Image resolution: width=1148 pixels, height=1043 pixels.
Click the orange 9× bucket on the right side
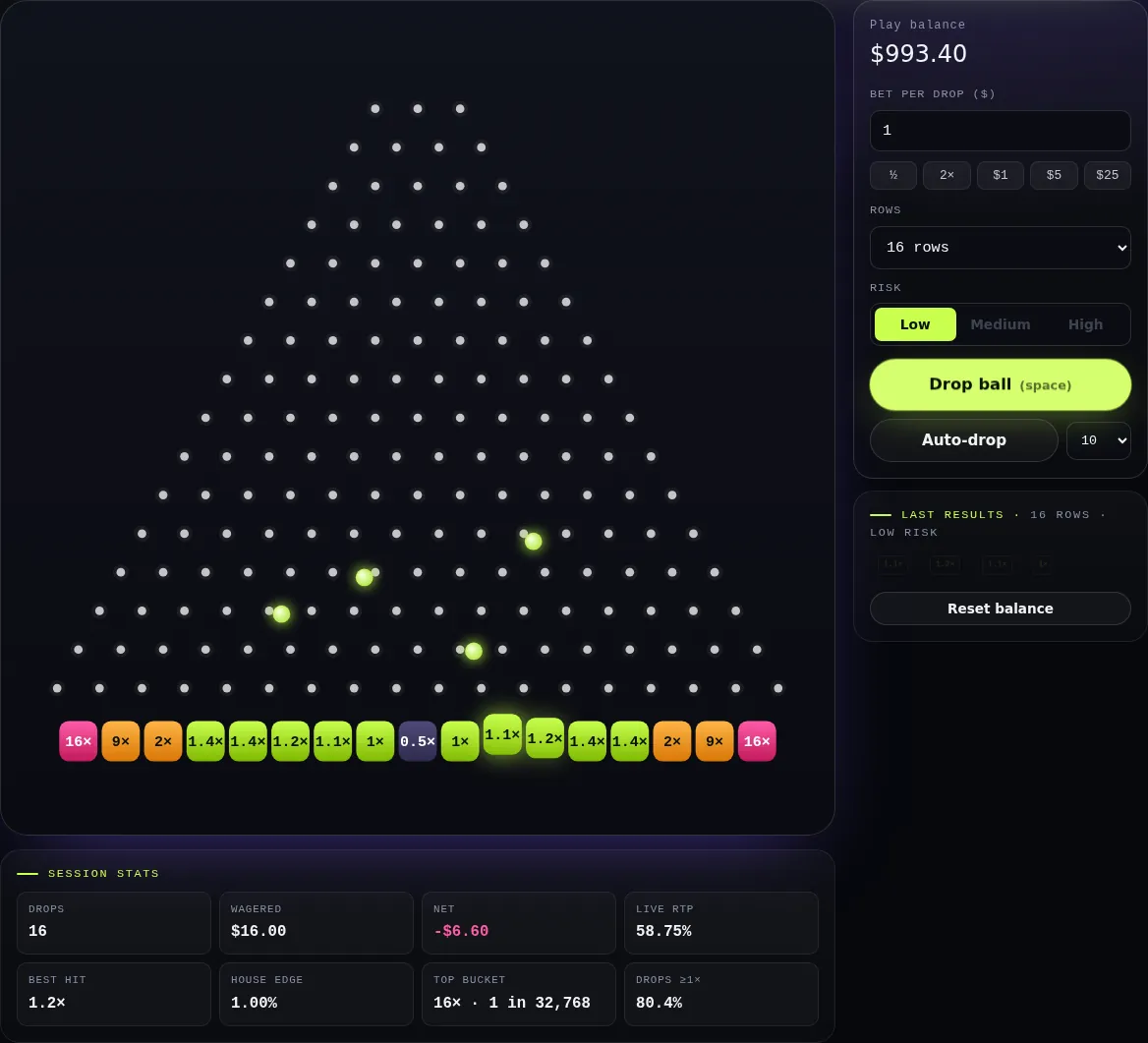pos(715,741)
